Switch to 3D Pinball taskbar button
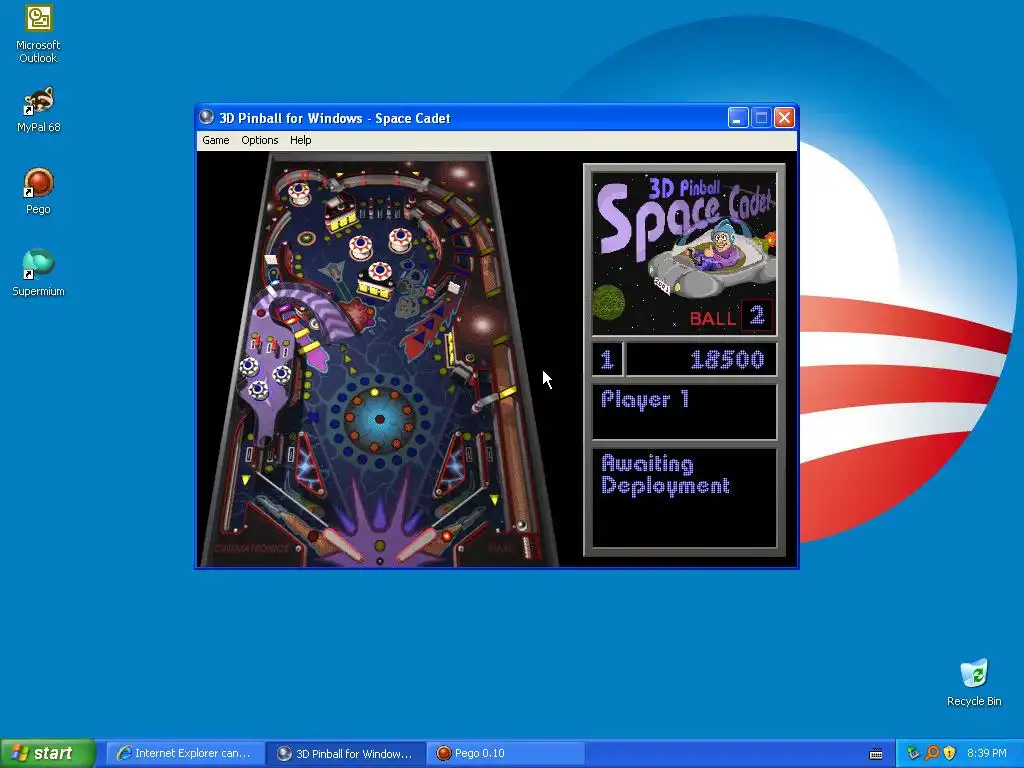The width and height of the screenshot is (1024, 768). (x=347, y=753)
